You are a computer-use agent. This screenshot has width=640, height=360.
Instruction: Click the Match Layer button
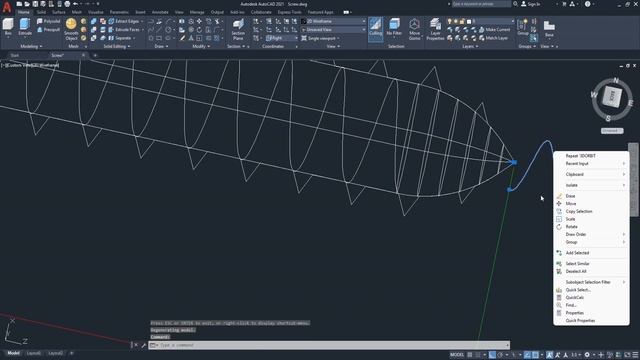click(x=493, y=38)
